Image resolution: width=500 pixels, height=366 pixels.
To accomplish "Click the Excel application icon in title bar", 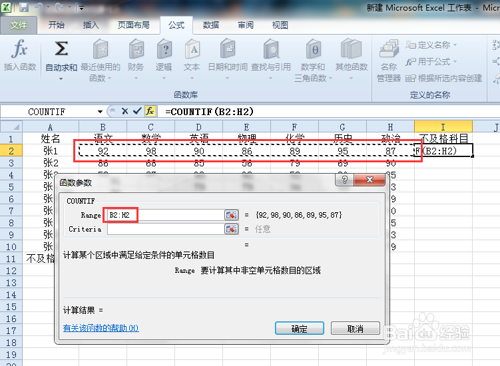I will [6, 7].
